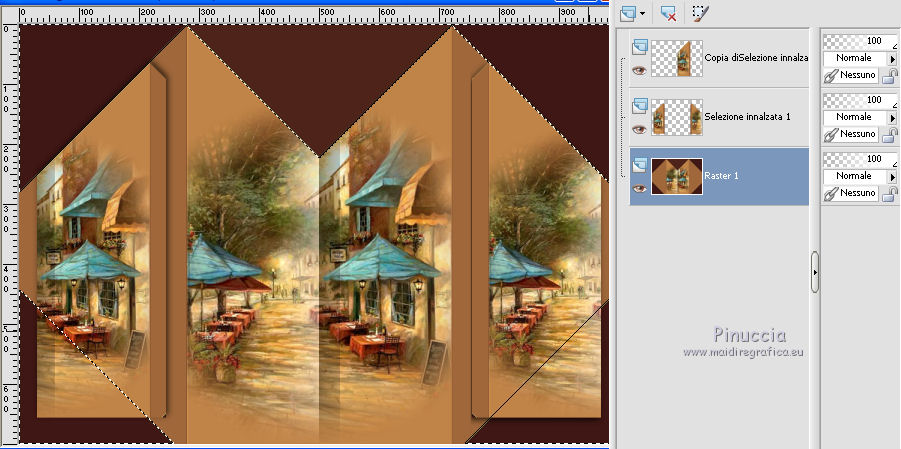Click the Edit Selection icon

(699, 13)
